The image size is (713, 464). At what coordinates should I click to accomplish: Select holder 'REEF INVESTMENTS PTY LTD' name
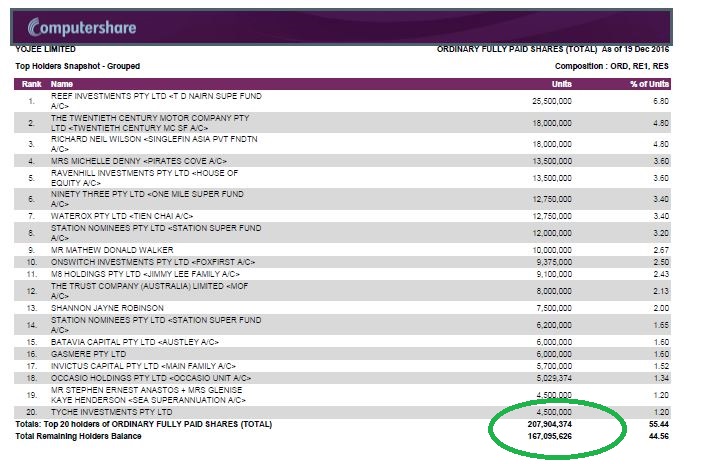(x=156, y=101)
